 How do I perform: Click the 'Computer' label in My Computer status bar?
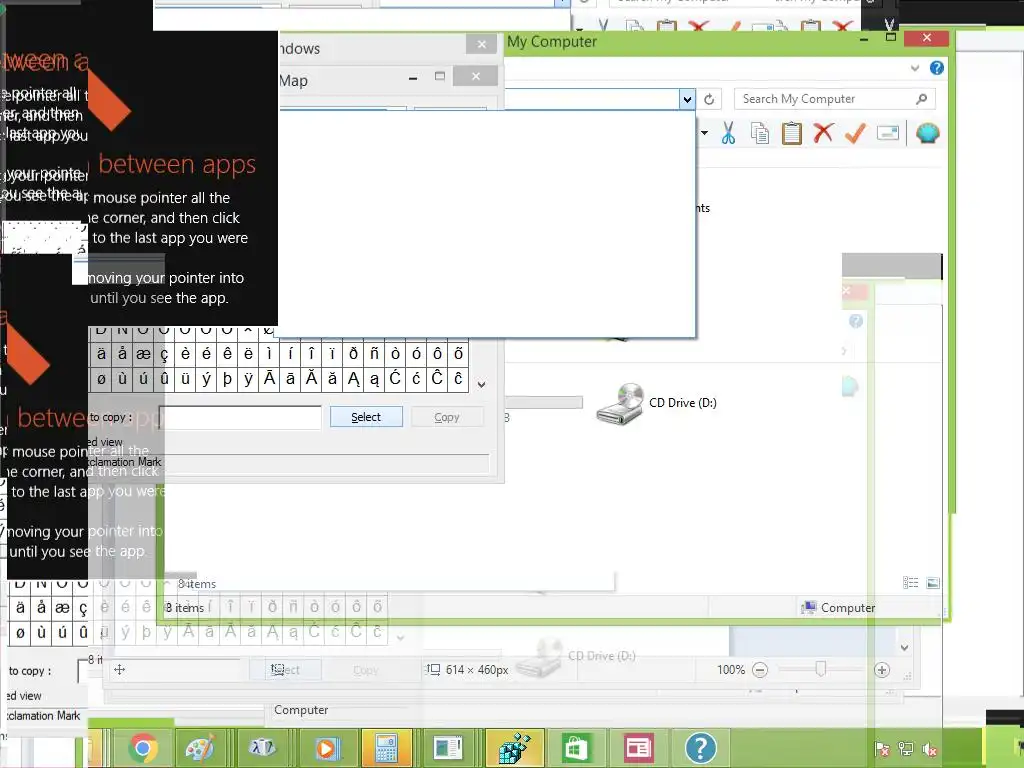point(848,607)
